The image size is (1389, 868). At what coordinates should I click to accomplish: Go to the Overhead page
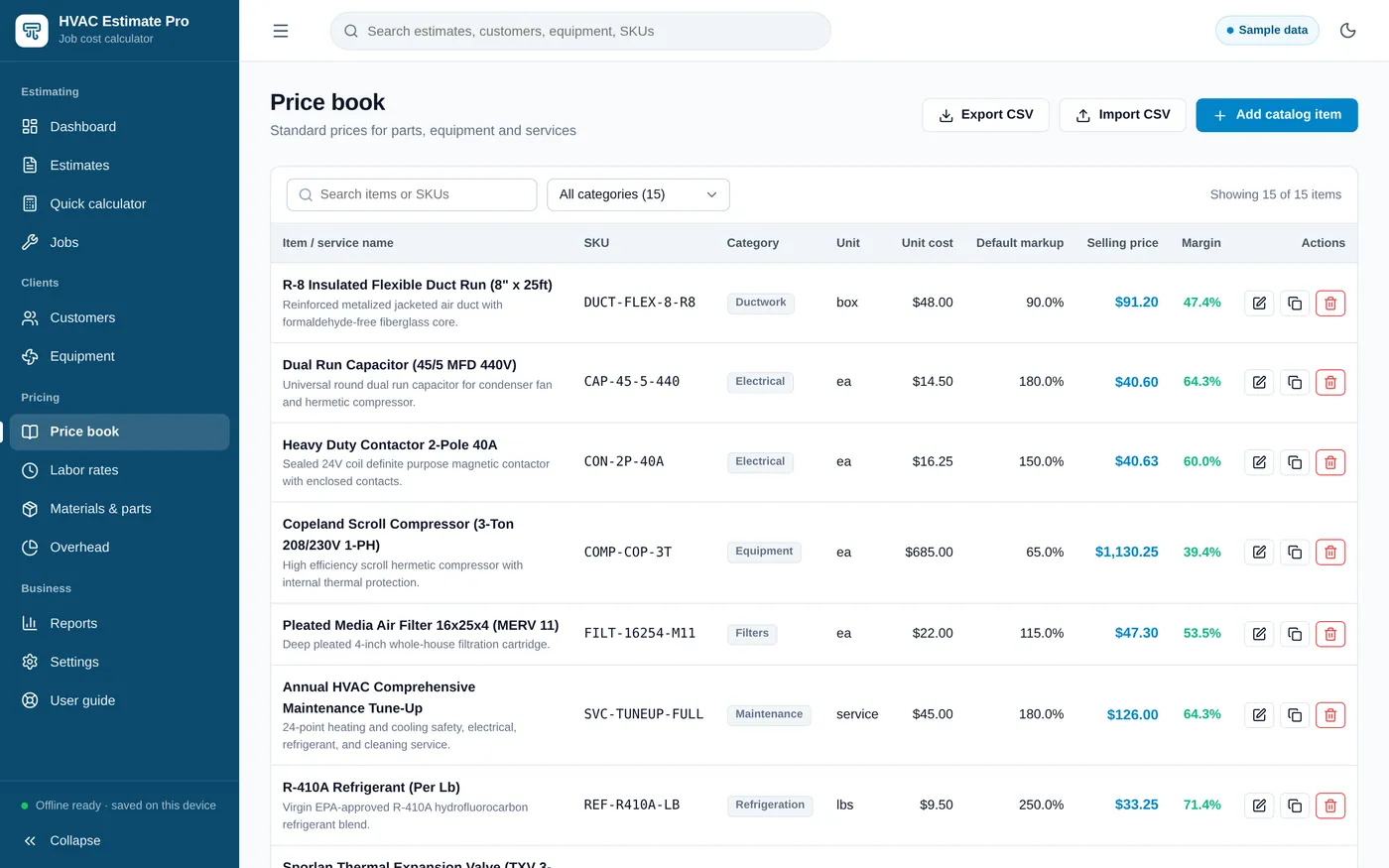click(x=119, y=548)
